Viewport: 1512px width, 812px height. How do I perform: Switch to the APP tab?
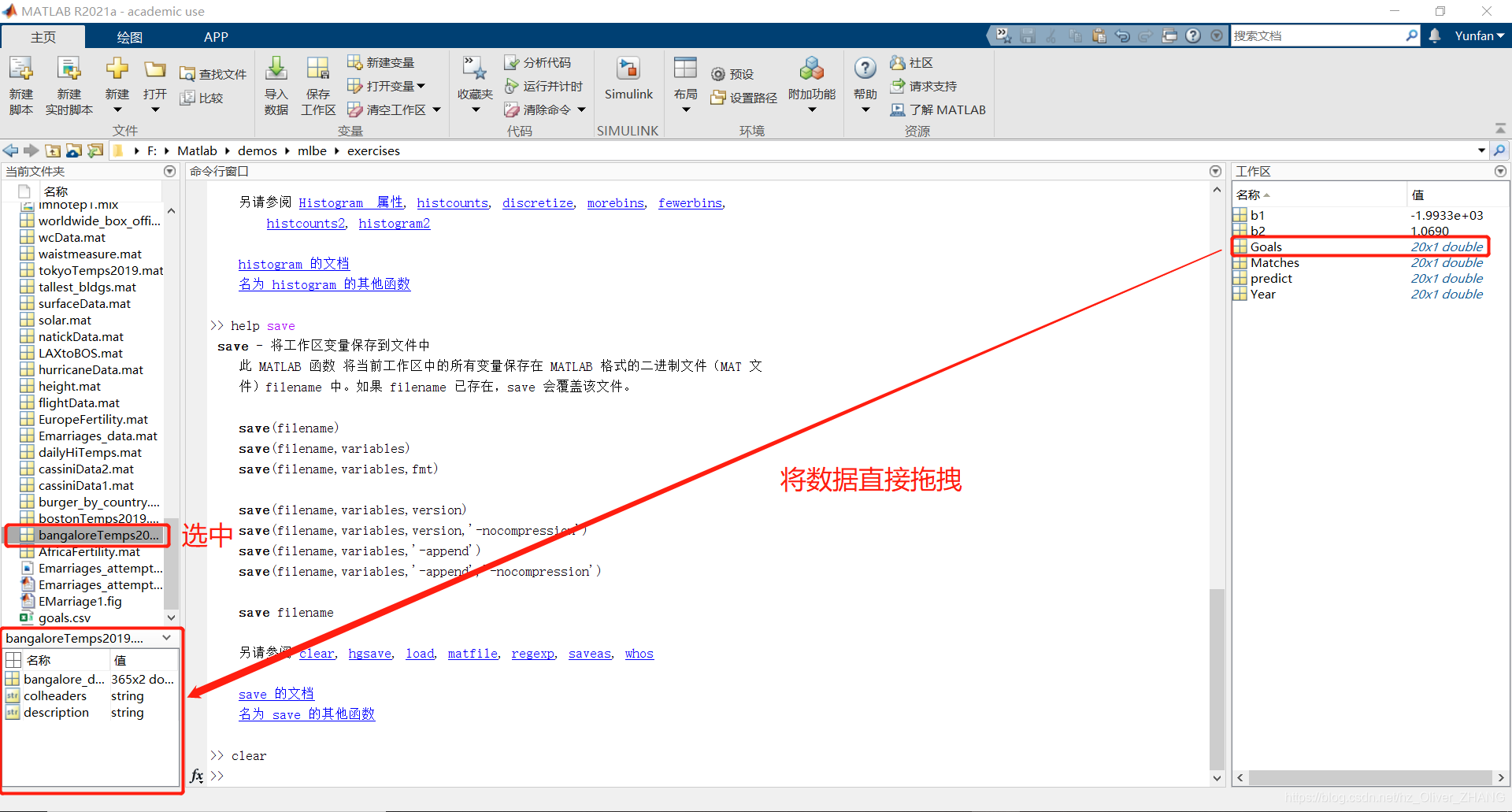tap(216, 37)
